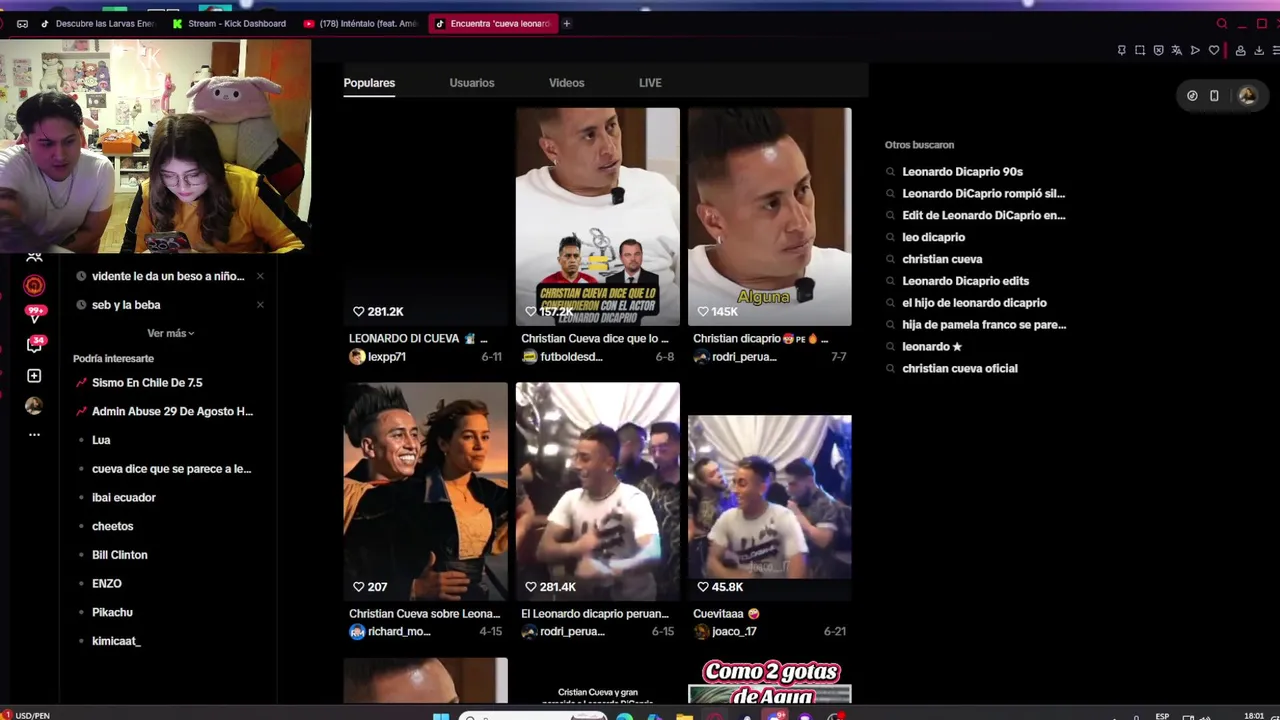Select suggested search 'cueva dice que se parece'
This screenshot has height=720, width=1280.
[171, 469]
